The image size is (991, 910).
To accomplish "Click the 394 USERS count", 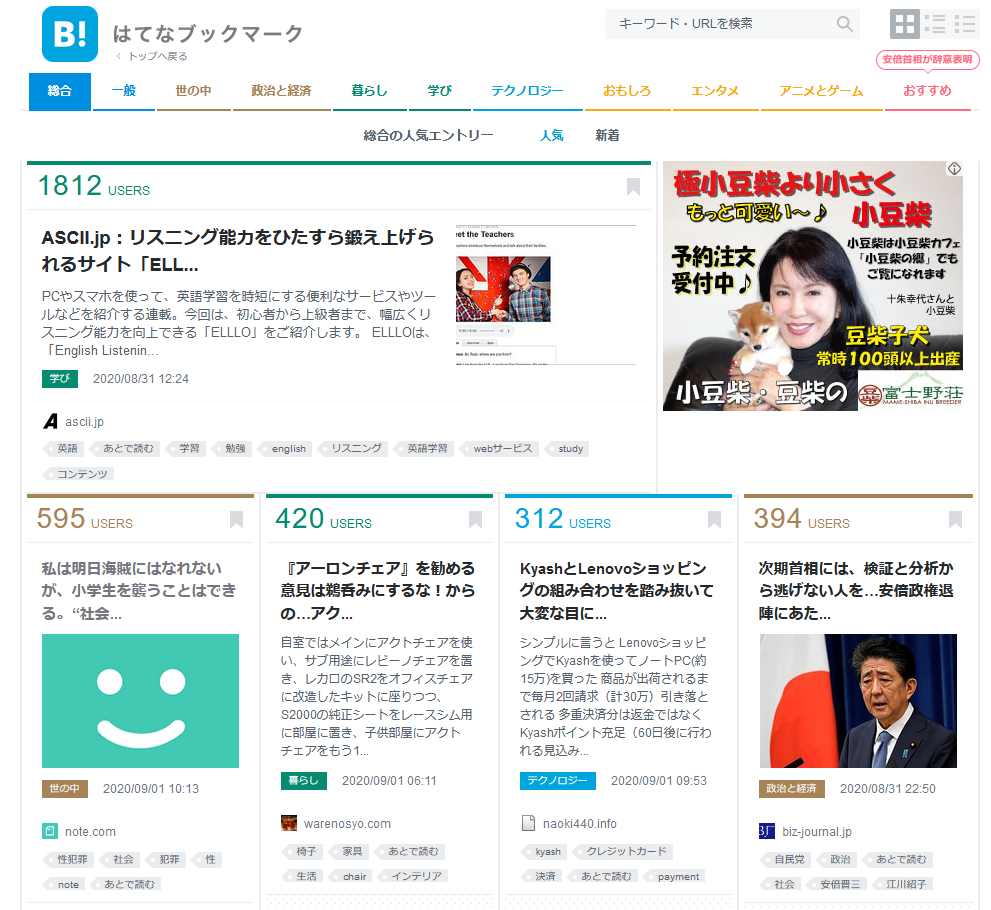I will click(801, 519).
